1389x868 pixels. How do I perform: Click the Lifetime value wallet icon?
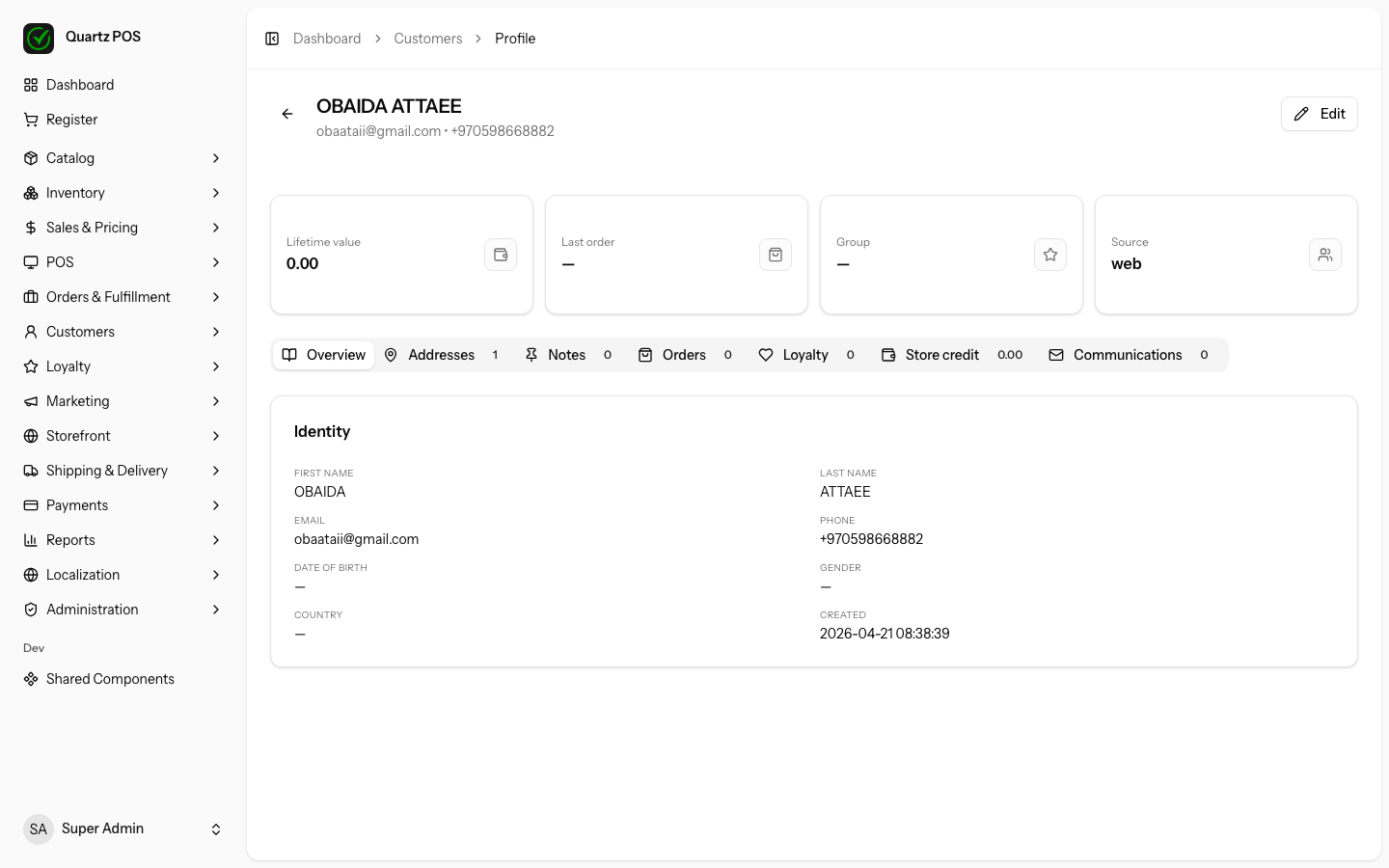pos(501,255)
